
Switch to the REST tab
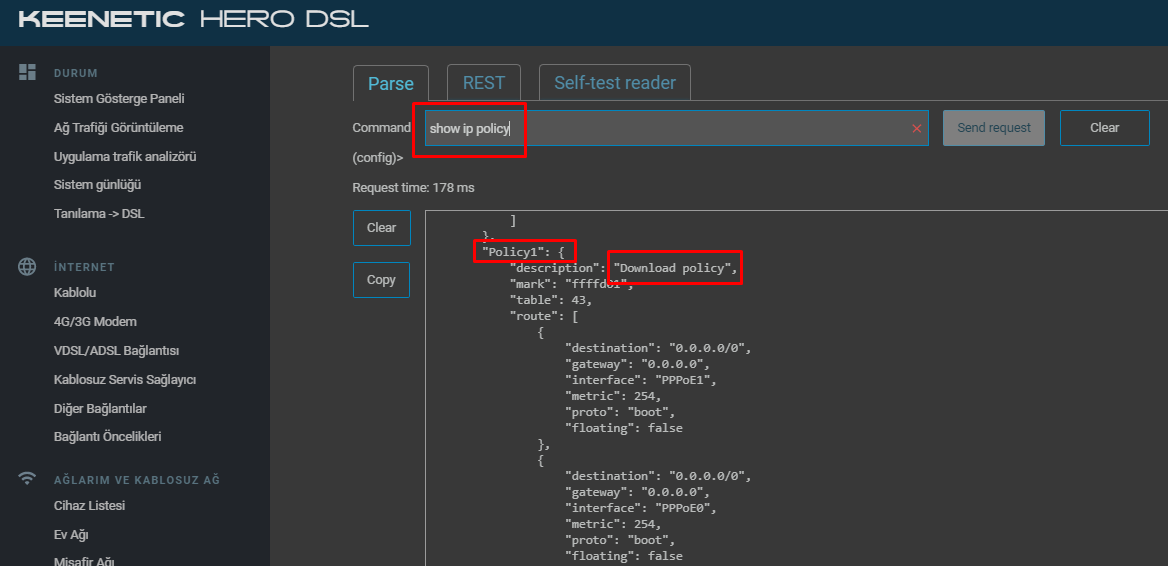pyautogui.click(x=483, y=83)
